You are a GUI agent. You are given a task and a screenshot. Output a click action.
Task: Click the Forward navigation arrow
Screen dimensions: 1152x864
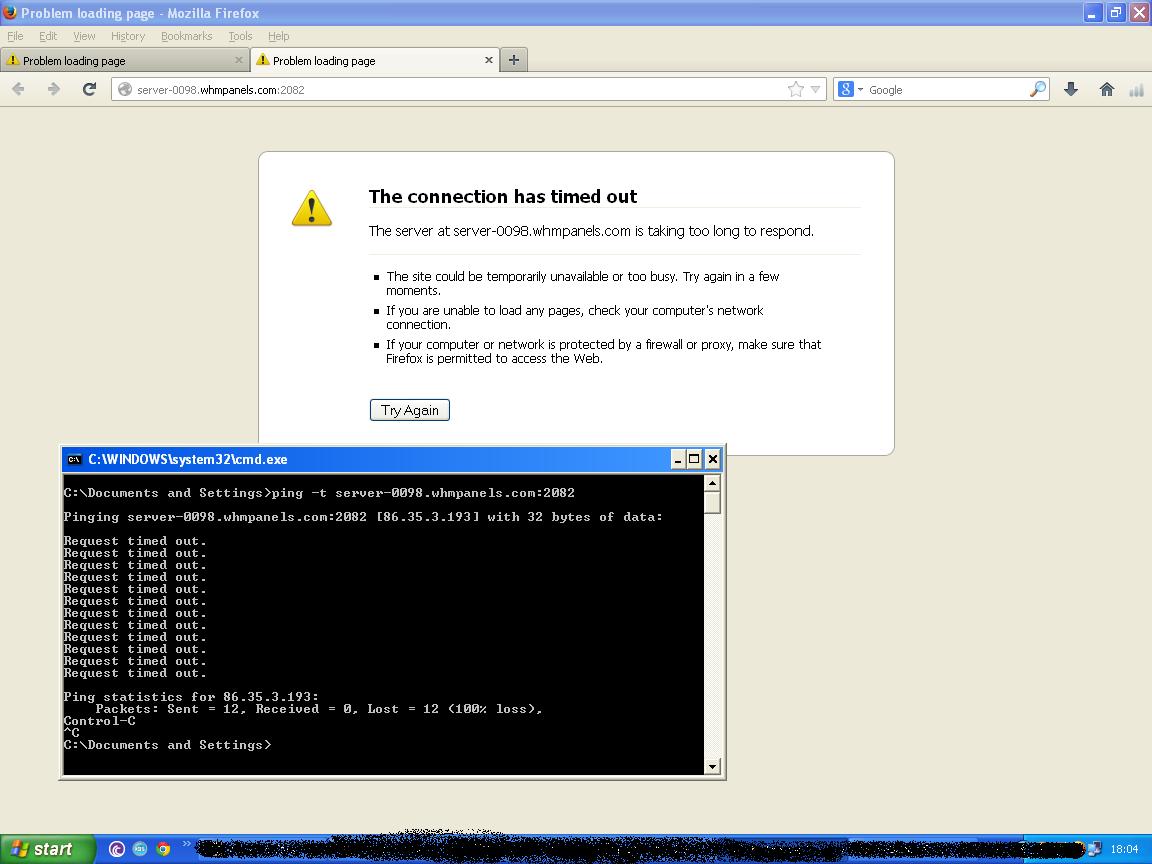pyautogui.click(x=53, y=89)
